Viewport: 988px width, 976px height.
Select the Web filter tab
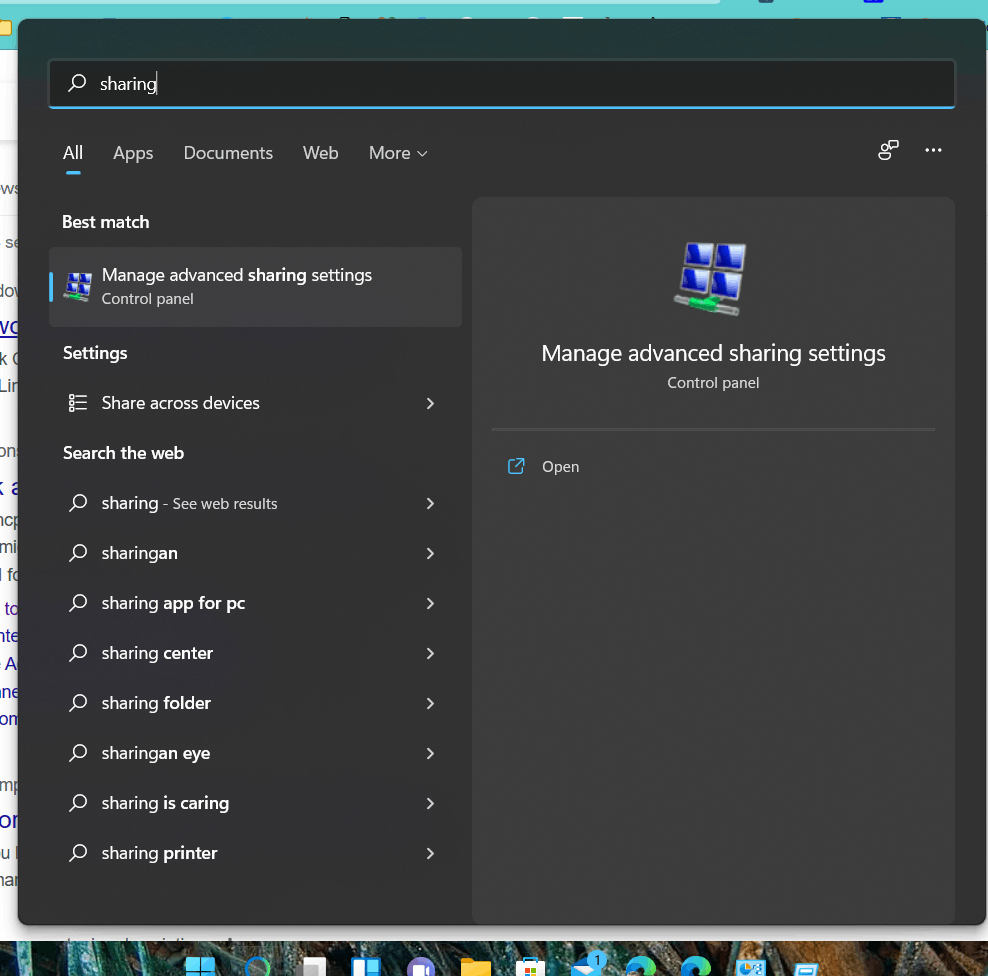click(320, 153)
